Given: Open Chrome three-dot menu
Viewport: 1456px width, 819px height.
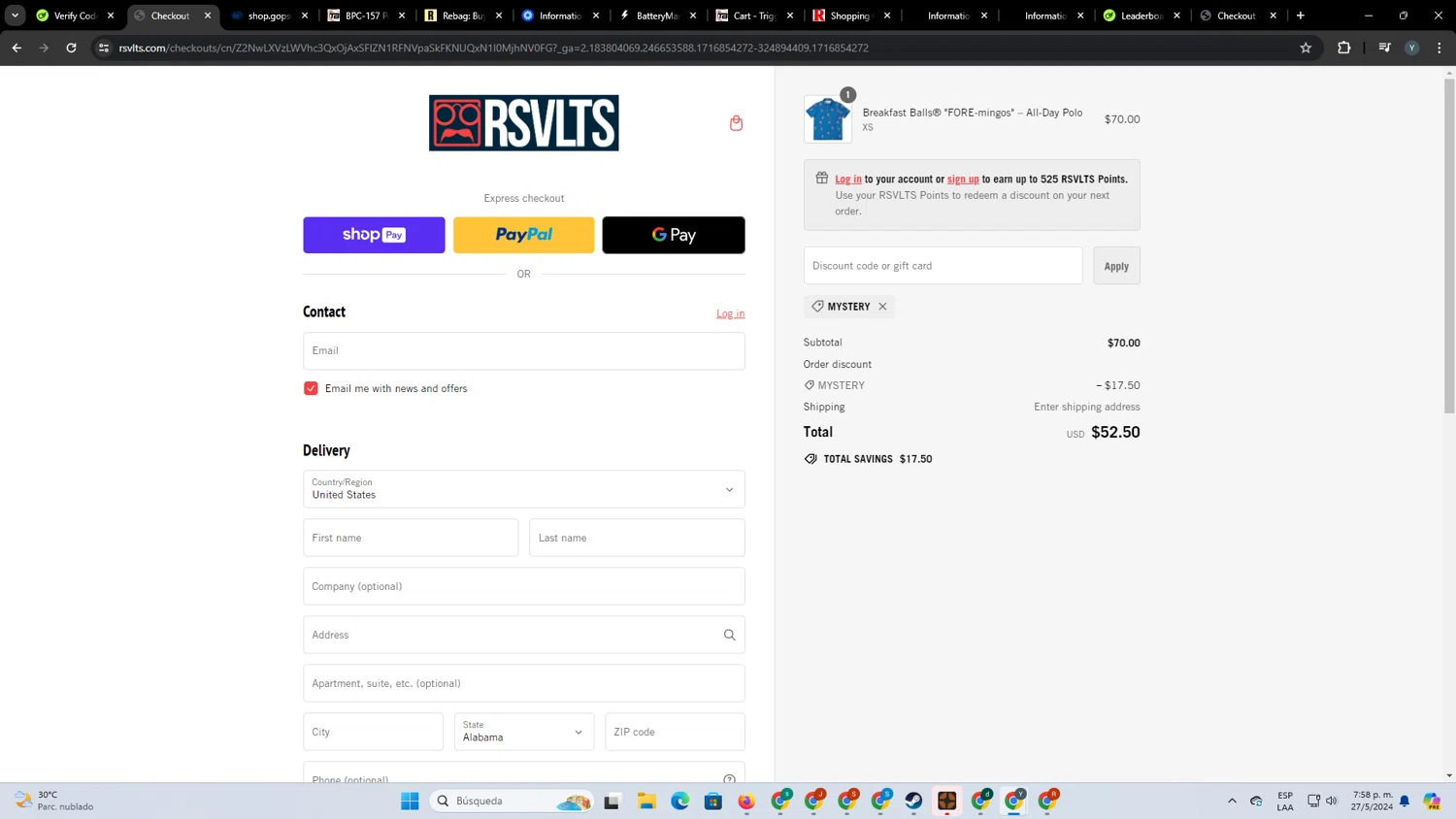Looking at the screenshot, I should (1439, 48).
